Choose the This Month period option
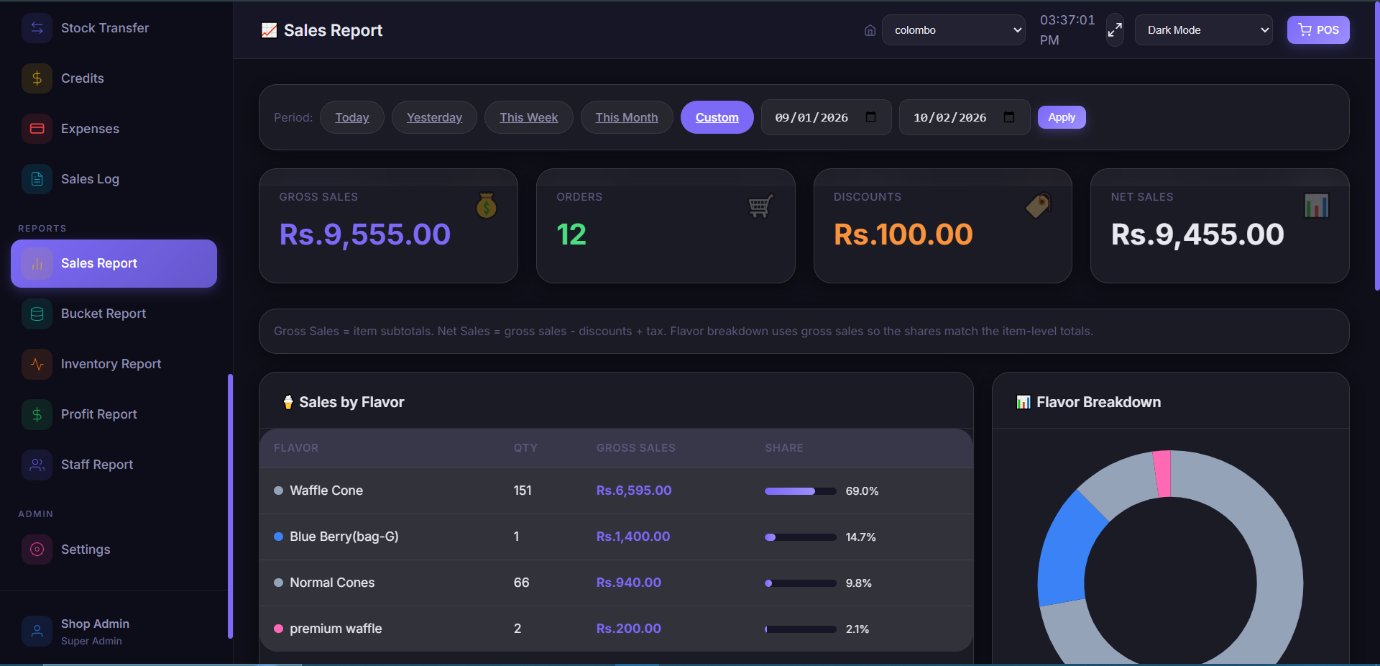The image size is (1380, 666). (x=627, y=117)
